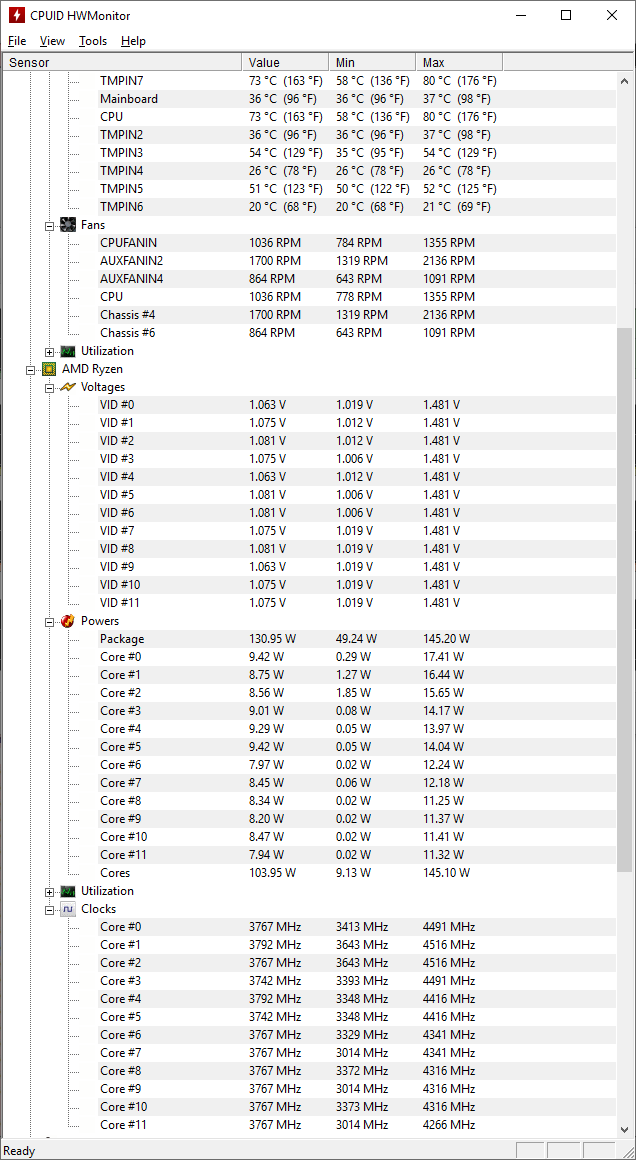Select the Mainboard temperature row
Viewport: 636px width, 1160px height.
(x=356, y=98)
